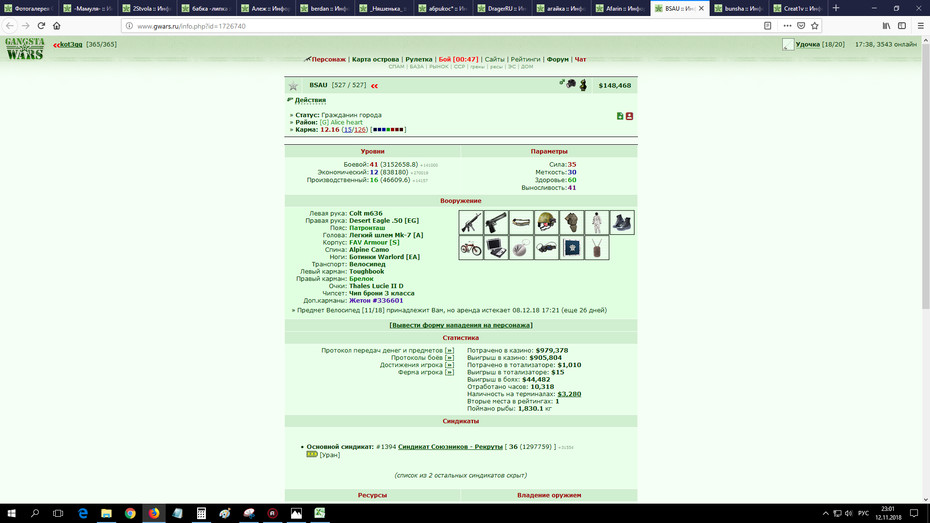Screen dimensions: 930x523
Task: Open the Жетон #336601 item link
Action: 376,301
